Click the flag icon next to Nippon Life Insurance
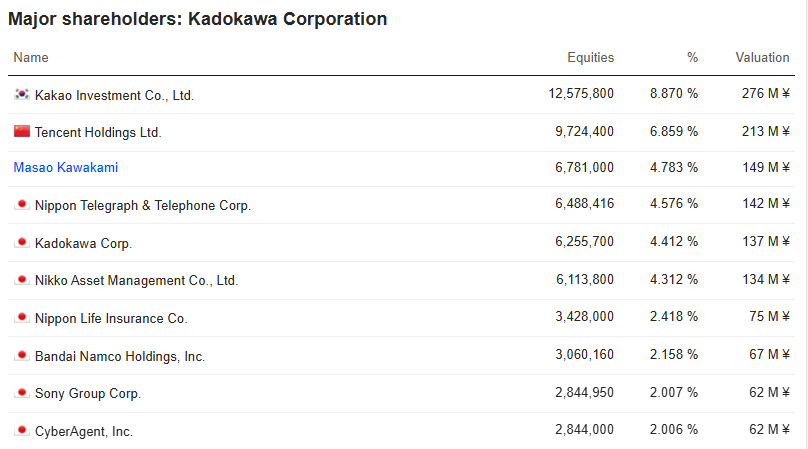808x449 pixels. point(22,318)
